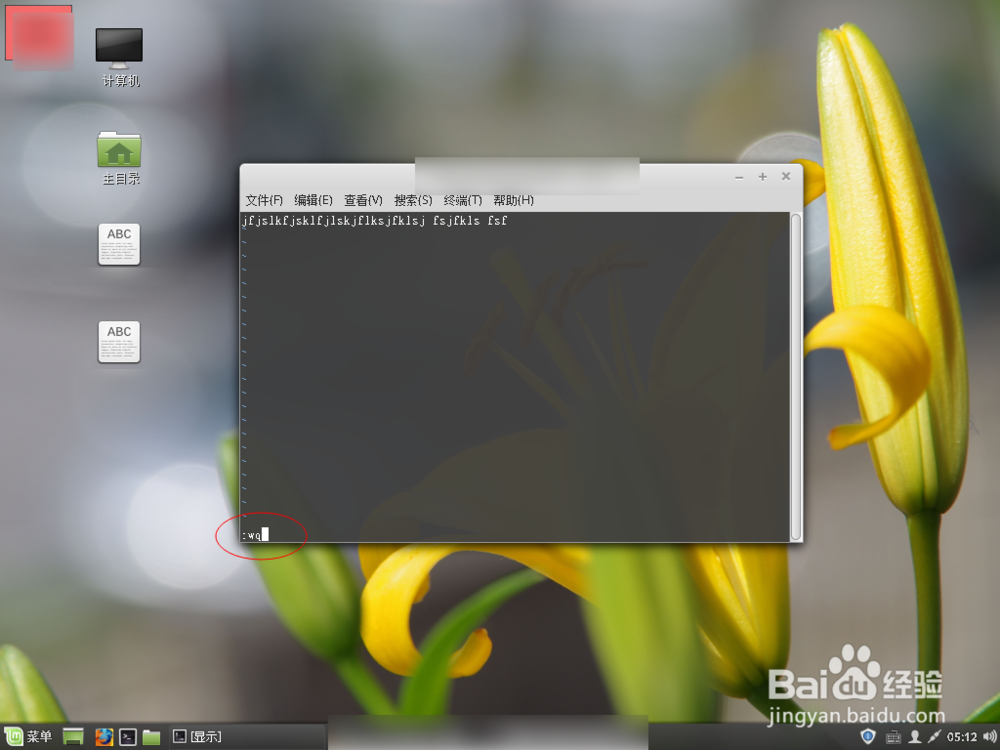Open the user switcher icon in system tray
Image resolution: width=1000 pixels, height=750 pixels.
[x=914, y=737]
